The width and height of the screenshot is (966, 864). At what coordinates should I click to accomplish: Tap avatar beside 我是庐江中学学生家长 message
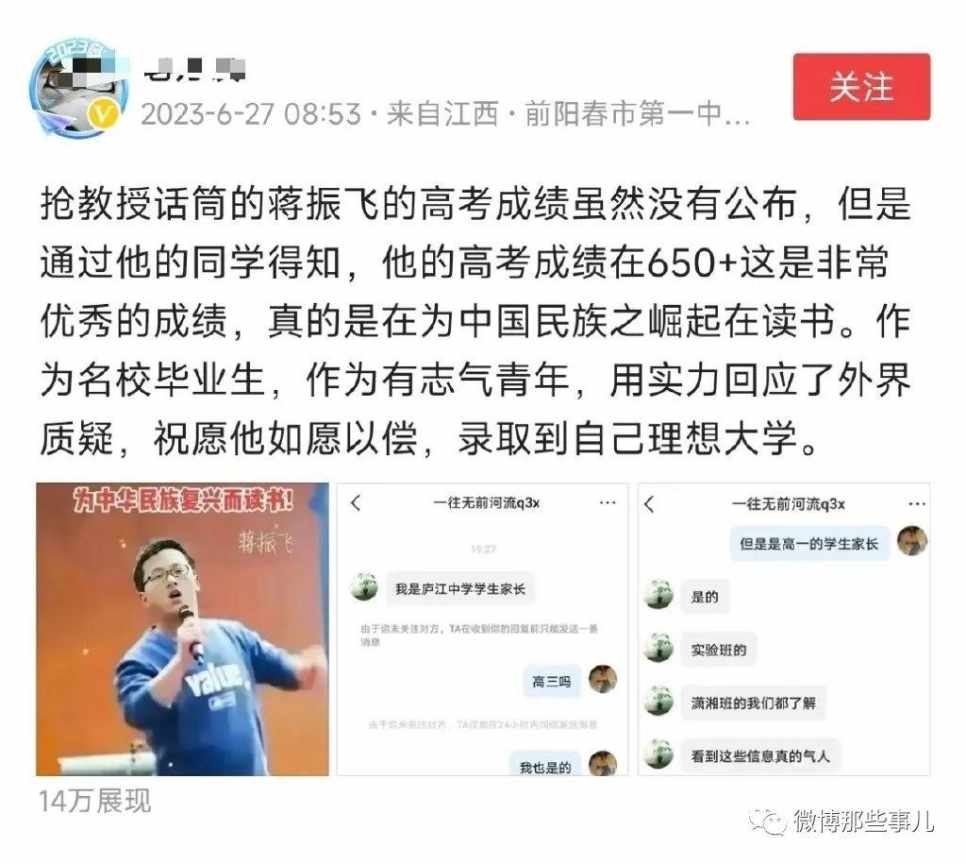click(x=364, y=587)
